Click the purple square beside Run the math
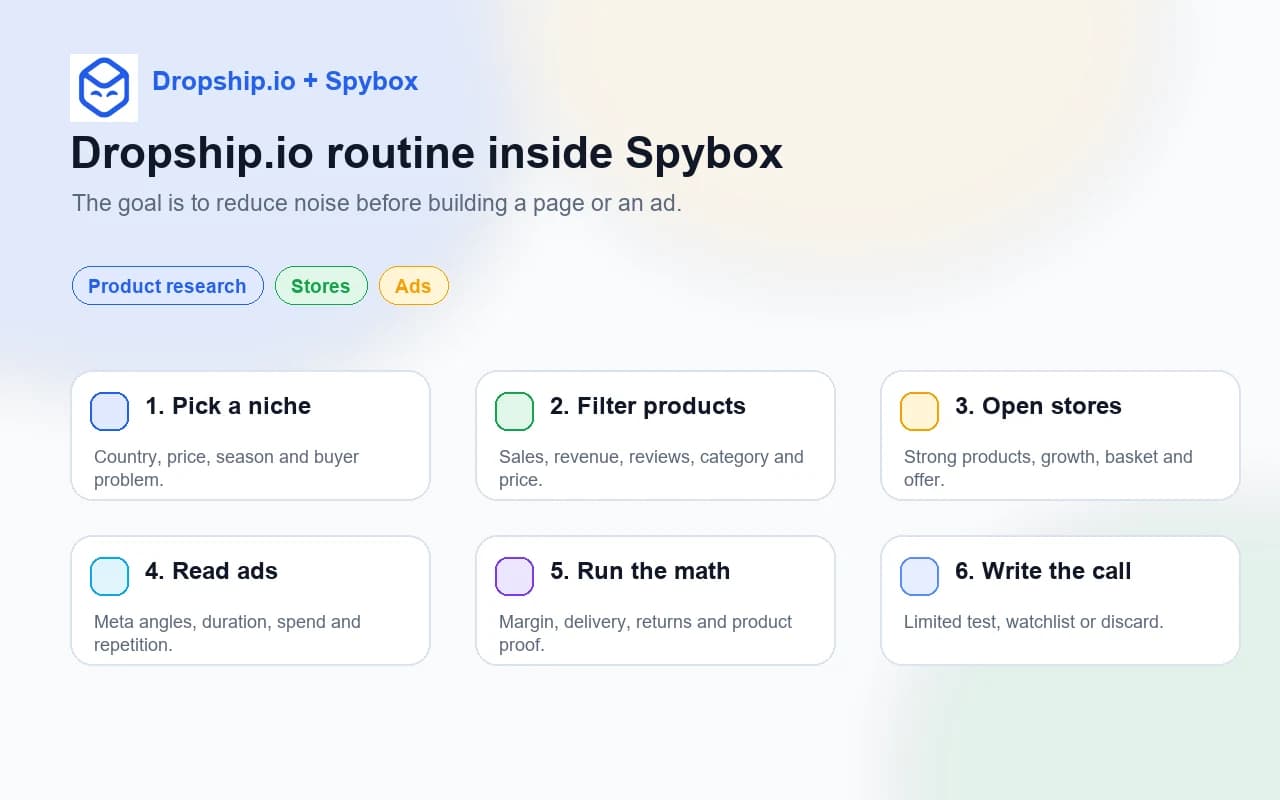The height and width of the screenshot is (800, 1280). pyautogui.click(x=514, y=576)
